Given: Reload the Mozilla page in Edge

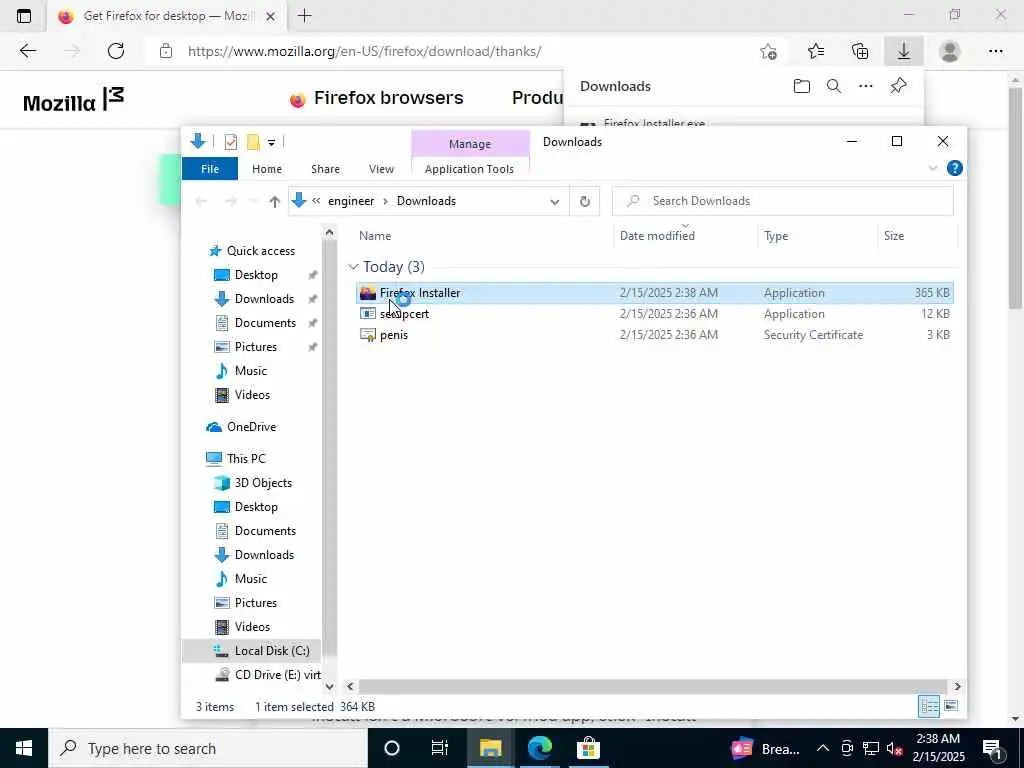Looking at the screenshot, I should pyautogui.click(x=116, y=51).
